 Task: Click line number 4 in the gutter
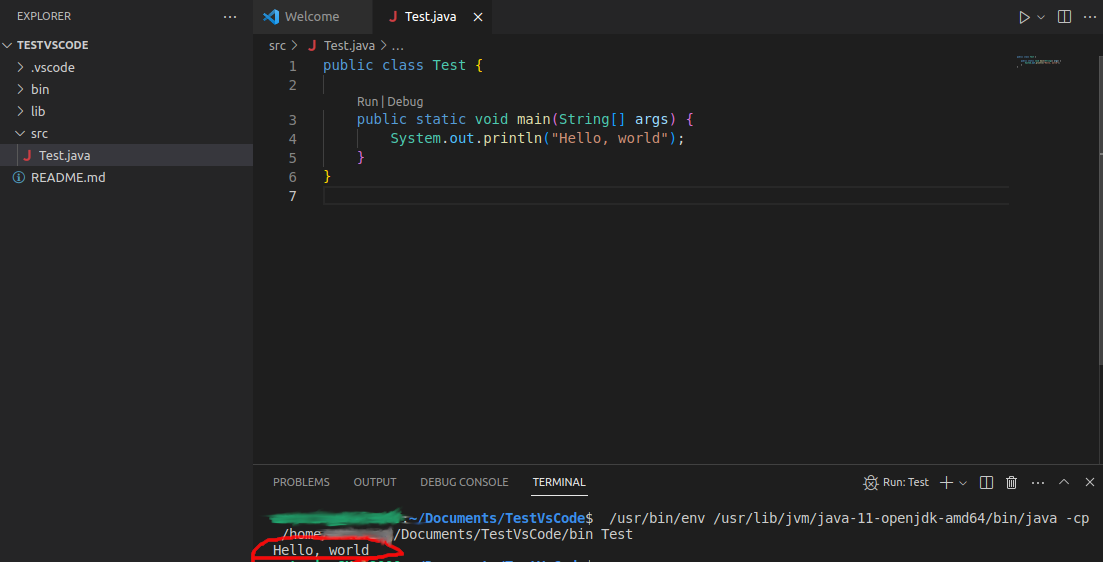pos(293,139)
